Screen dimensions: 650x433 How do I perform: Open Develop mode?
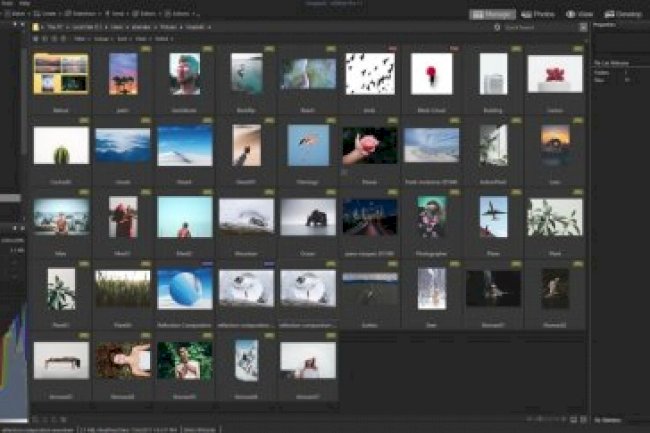(x=621, y=15)
